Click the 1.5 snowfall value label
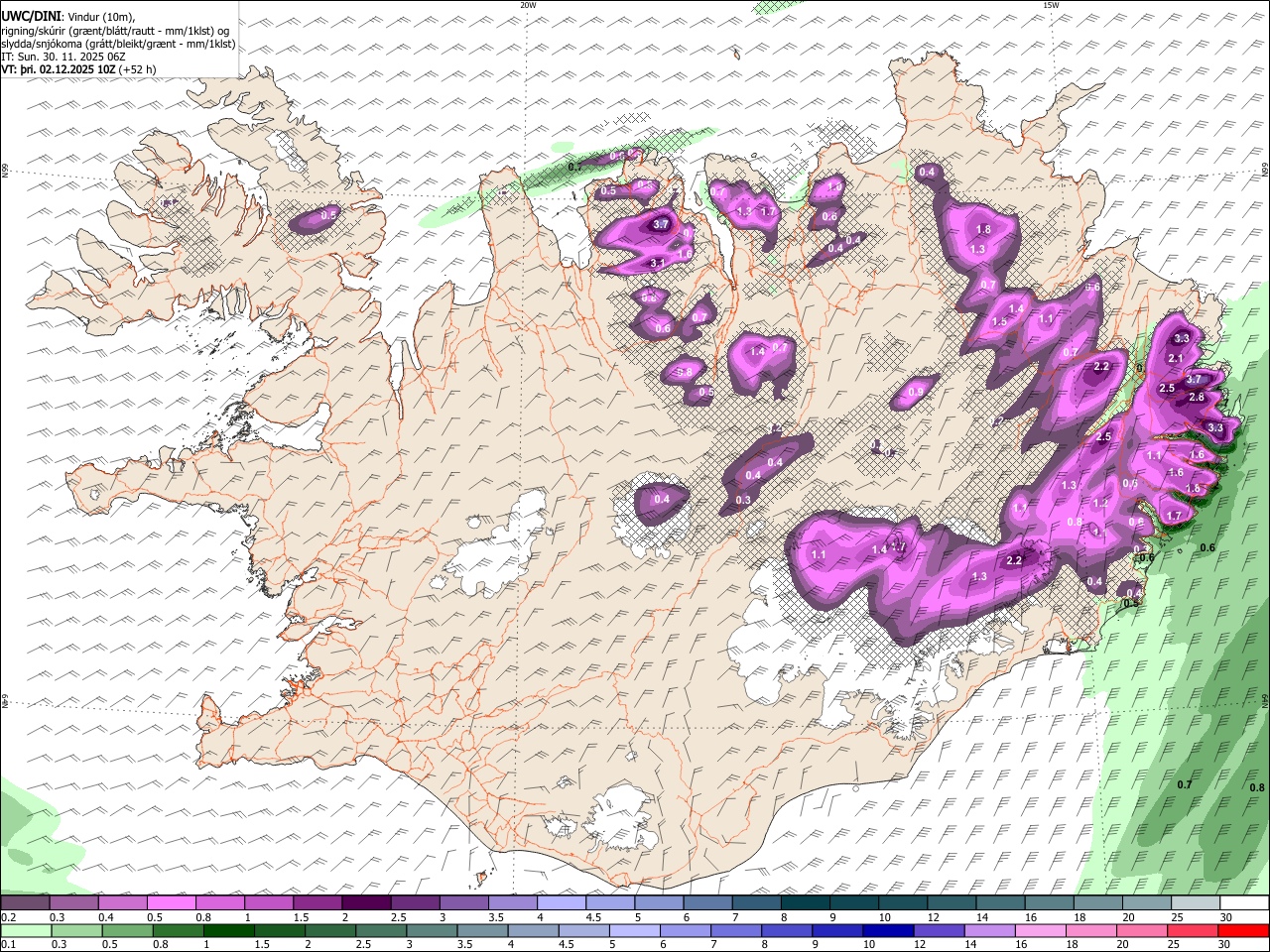The height and width of the screenshot is (952, 1270). click(999, 321)
